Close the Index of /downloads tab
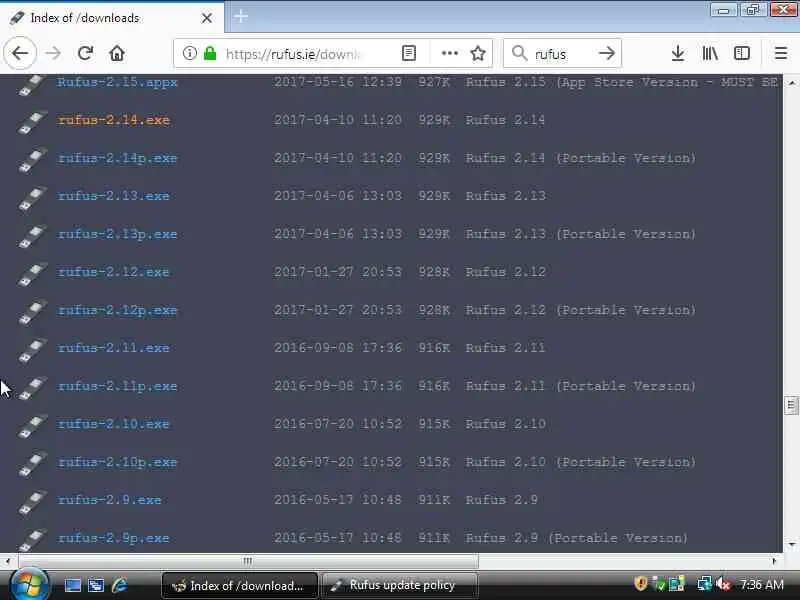 tap(207, 18)
